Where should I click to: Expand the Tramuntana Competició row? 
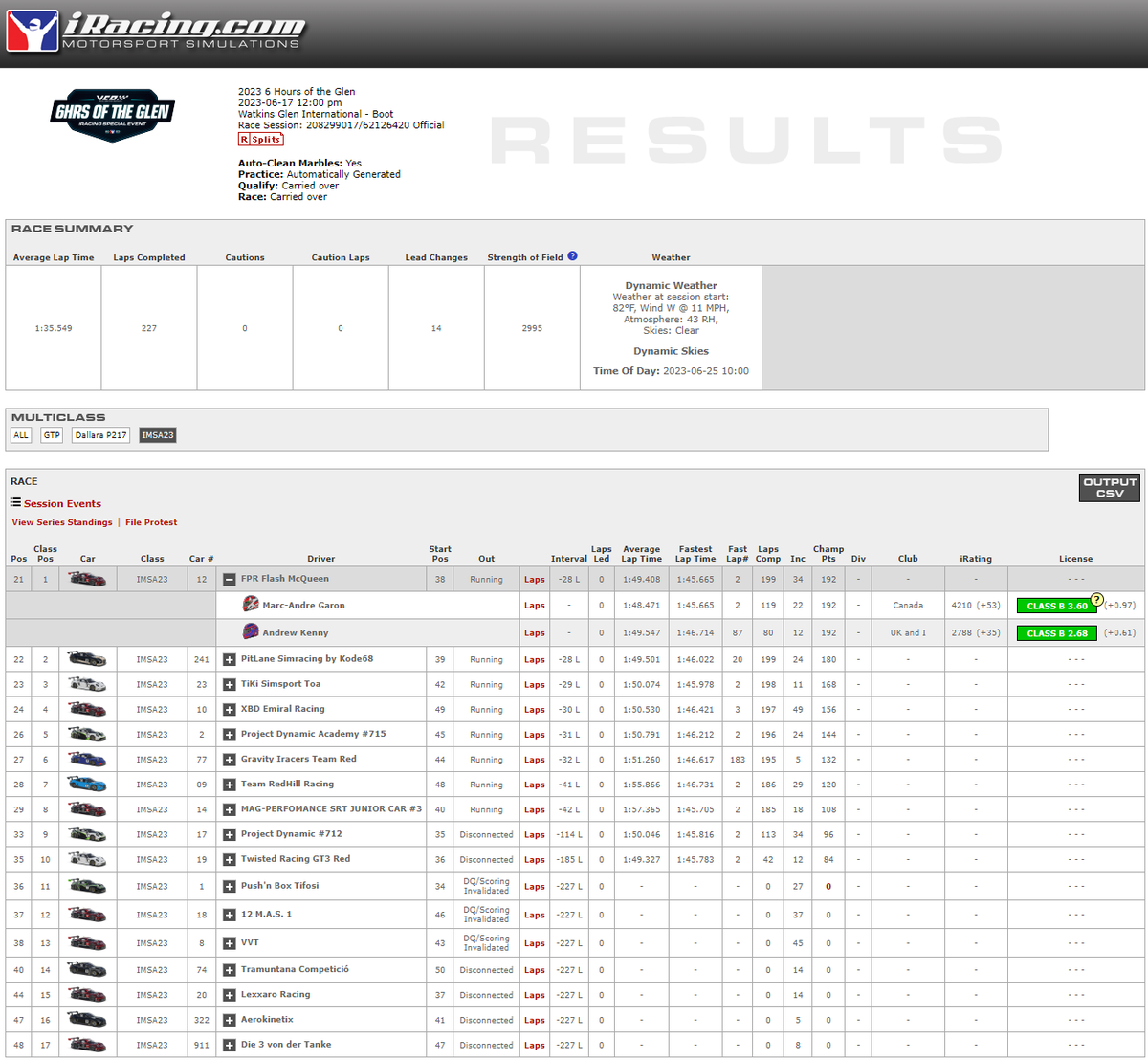pos(229,970)
